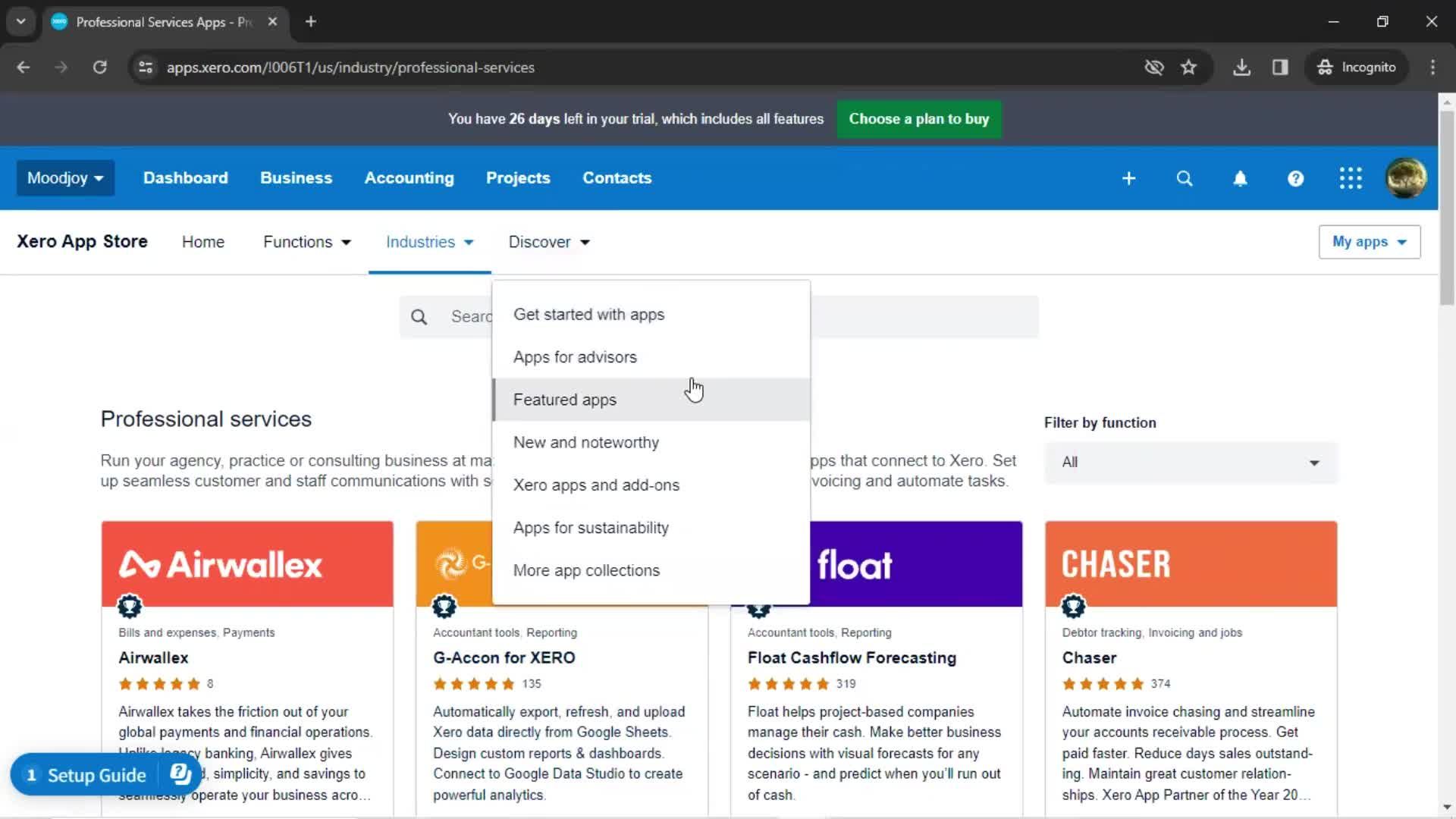The height and width of the screenshot is (819, 1456).
Task: Select Get started with apps
Action: click(x=651, y=315)
